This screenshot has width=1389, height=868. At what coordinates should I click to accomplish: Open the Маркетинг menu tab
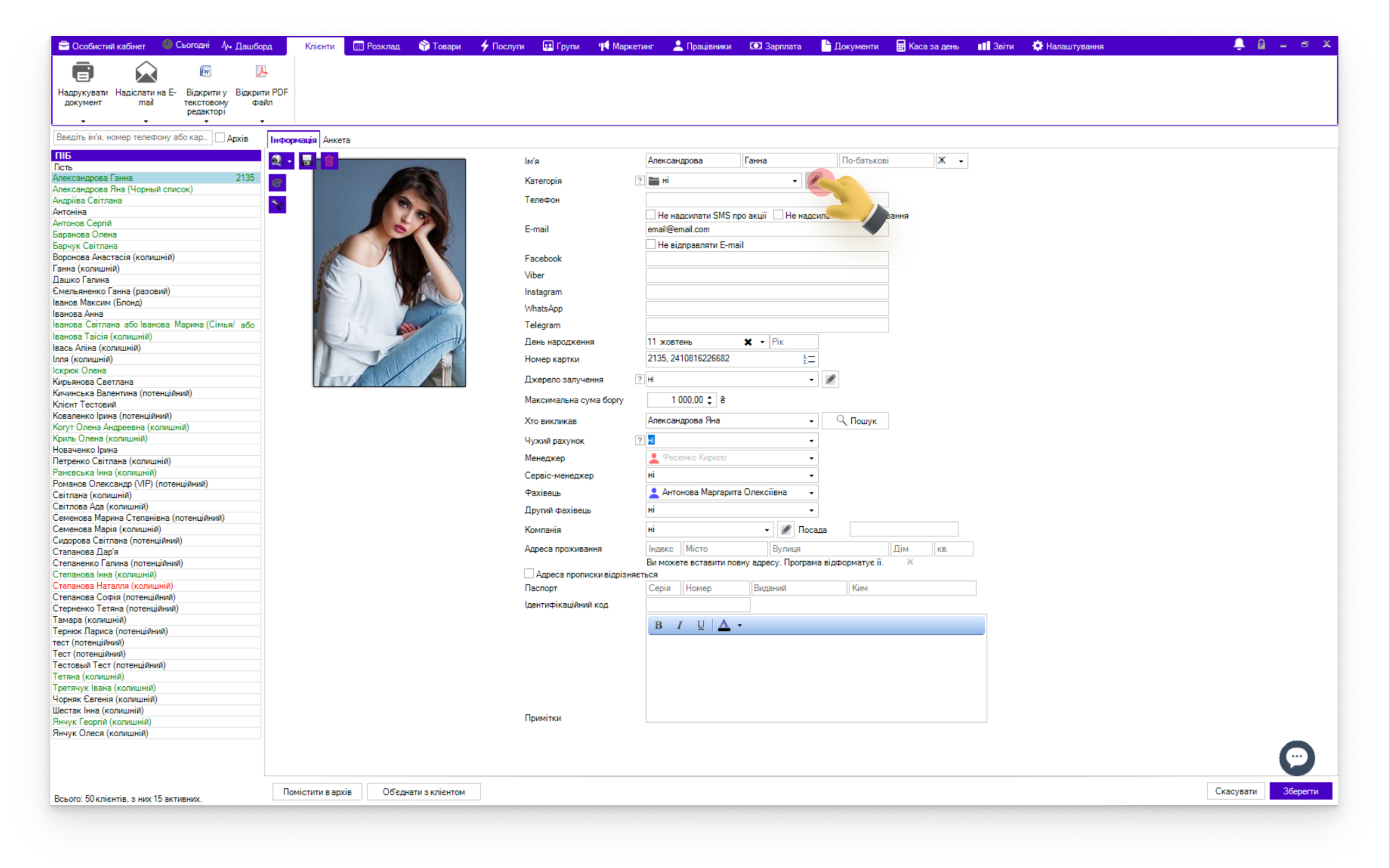click(626, 46)
